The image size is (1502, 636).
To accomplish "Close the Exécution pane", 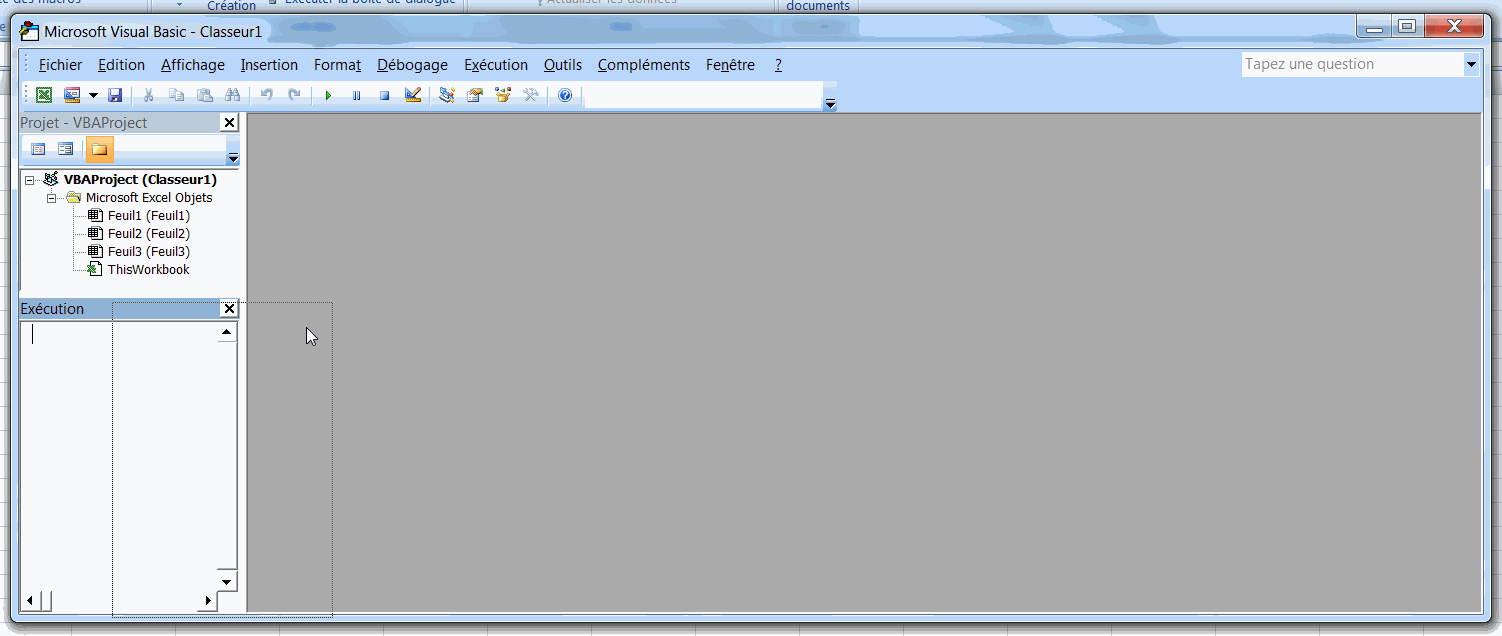I will (229, 309).
